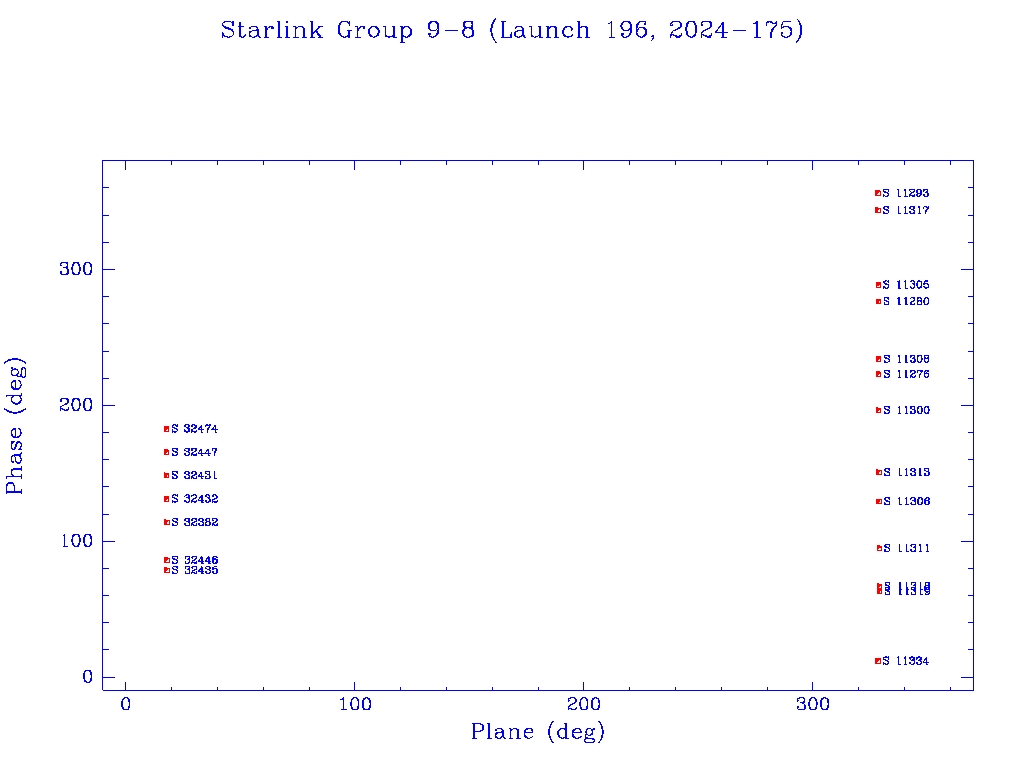This screenshot has width=1024, height=768.
Task: Select the 'S 11334' satellite label
Action: pos(906,661)
